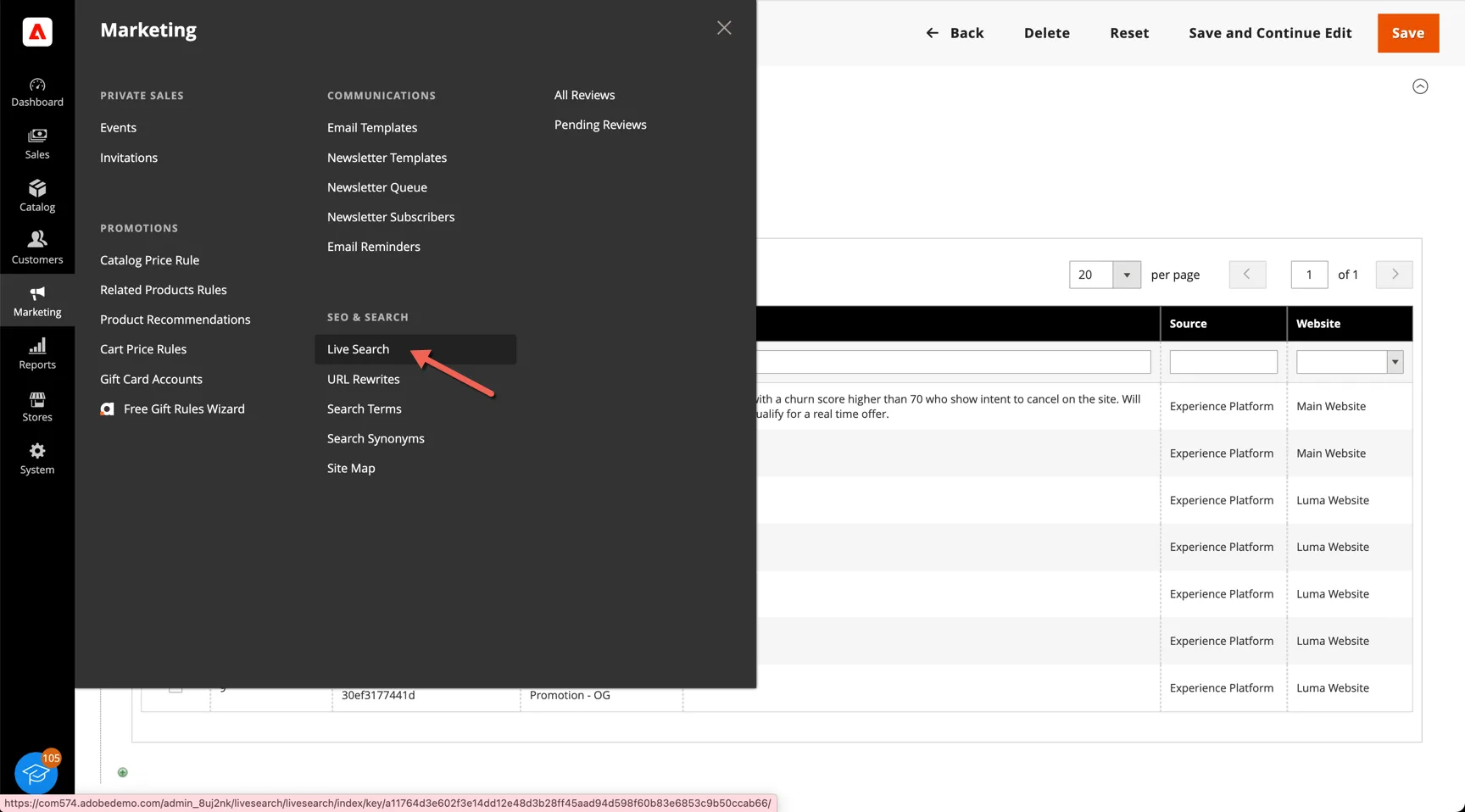Open Newsletter Queue menu item
The height and width of the screenshot is (812, 1465).
click(x=377, y=187)
